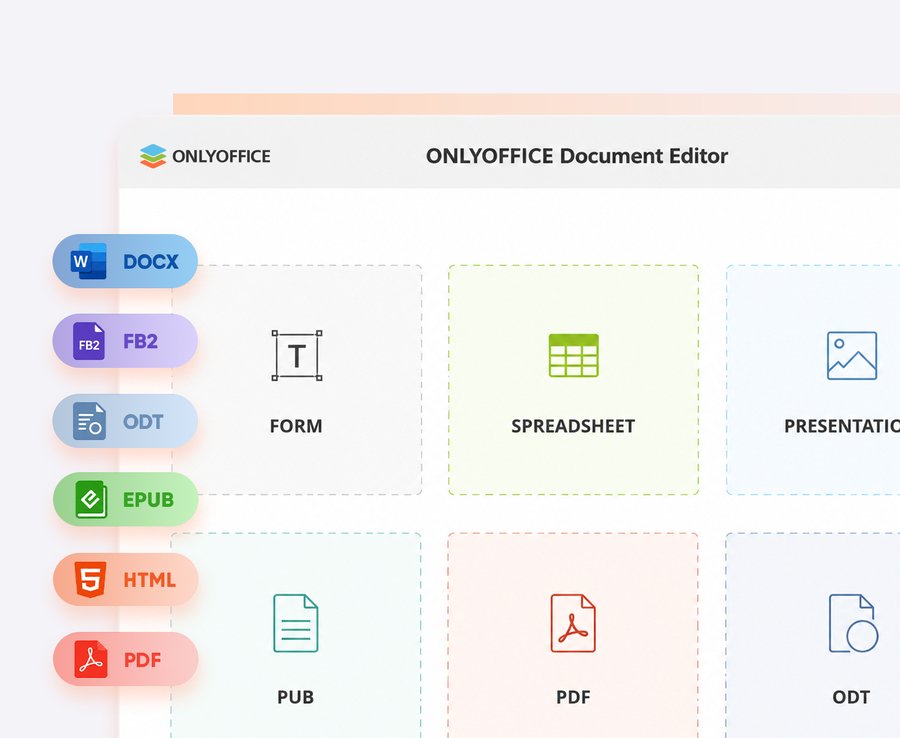
Task: Click the ONLYOFFICE Document Editor title
Action: 576,156
